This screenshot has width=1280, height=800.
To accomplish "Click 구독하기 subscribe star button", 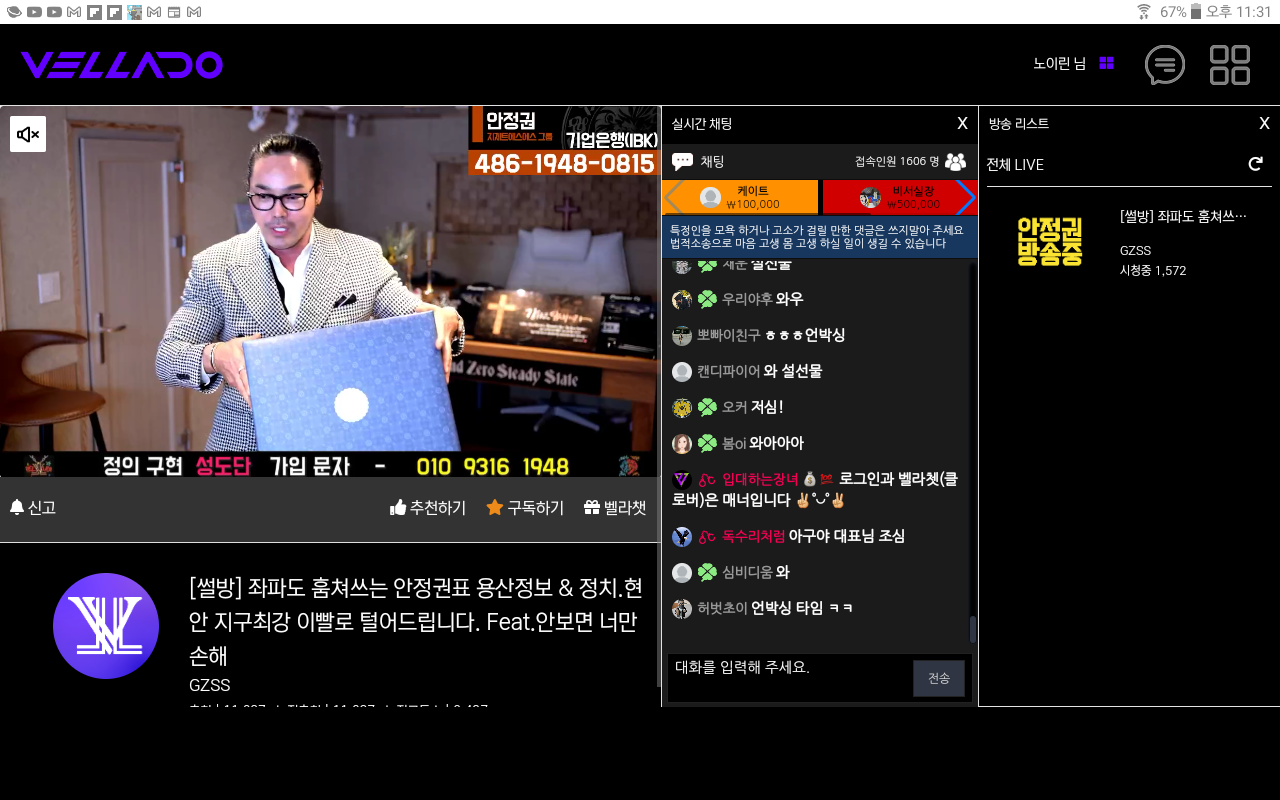I will click(x=525, y=507).
